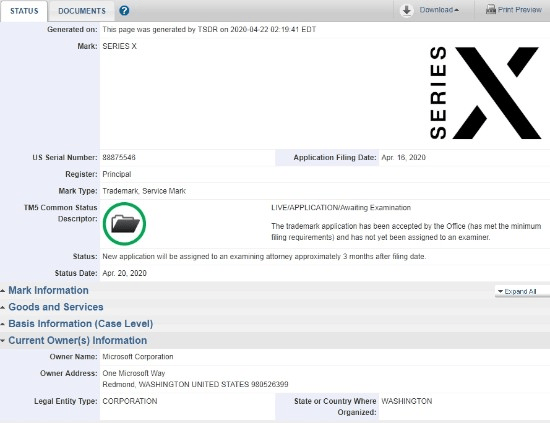Click the Microsoft Corporation owner name

[138, 357]
